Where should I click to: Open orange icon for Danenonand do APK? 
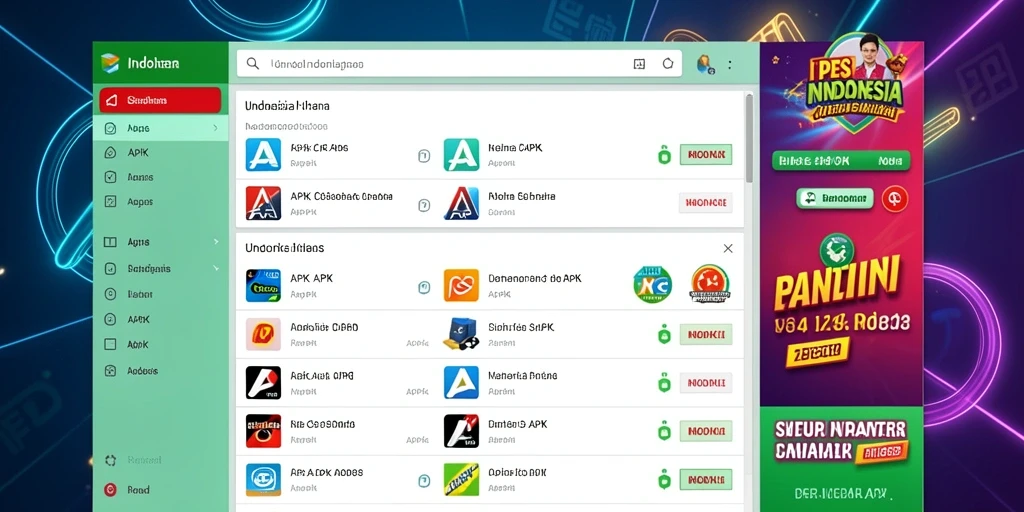[461, 285]
